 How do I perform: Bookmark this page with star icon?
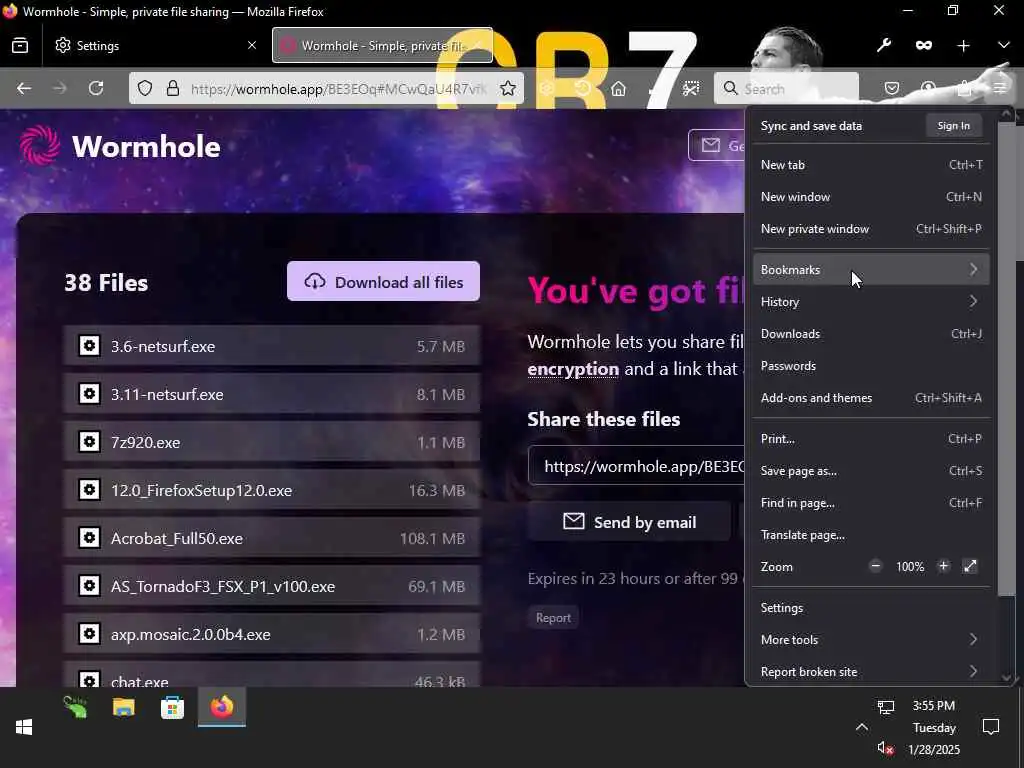tap(507, 88)
